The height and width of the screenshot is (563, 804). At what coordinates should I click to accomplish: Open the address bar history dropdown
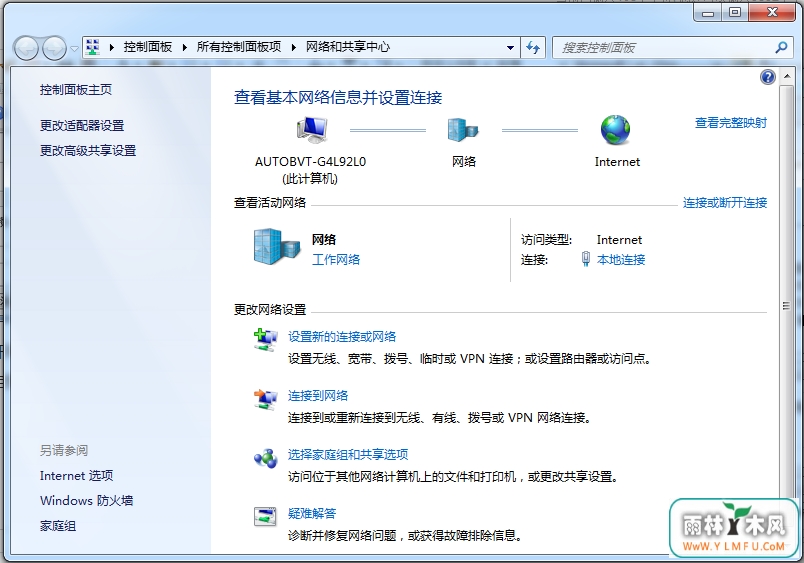tap(510, 48)
